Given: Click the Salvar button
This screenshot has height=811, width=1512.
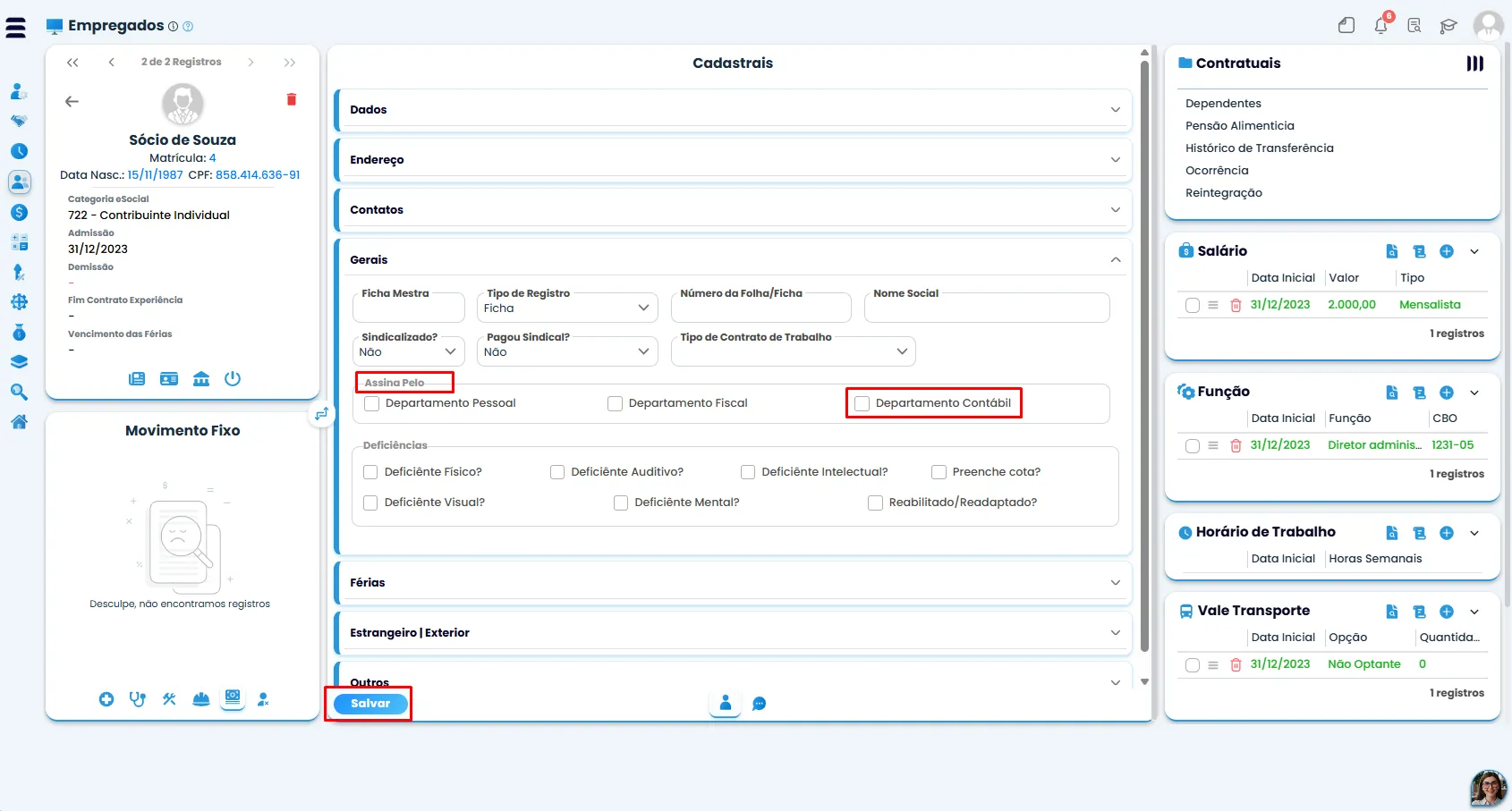Looking at the screenshot, I should pos(370,704).
